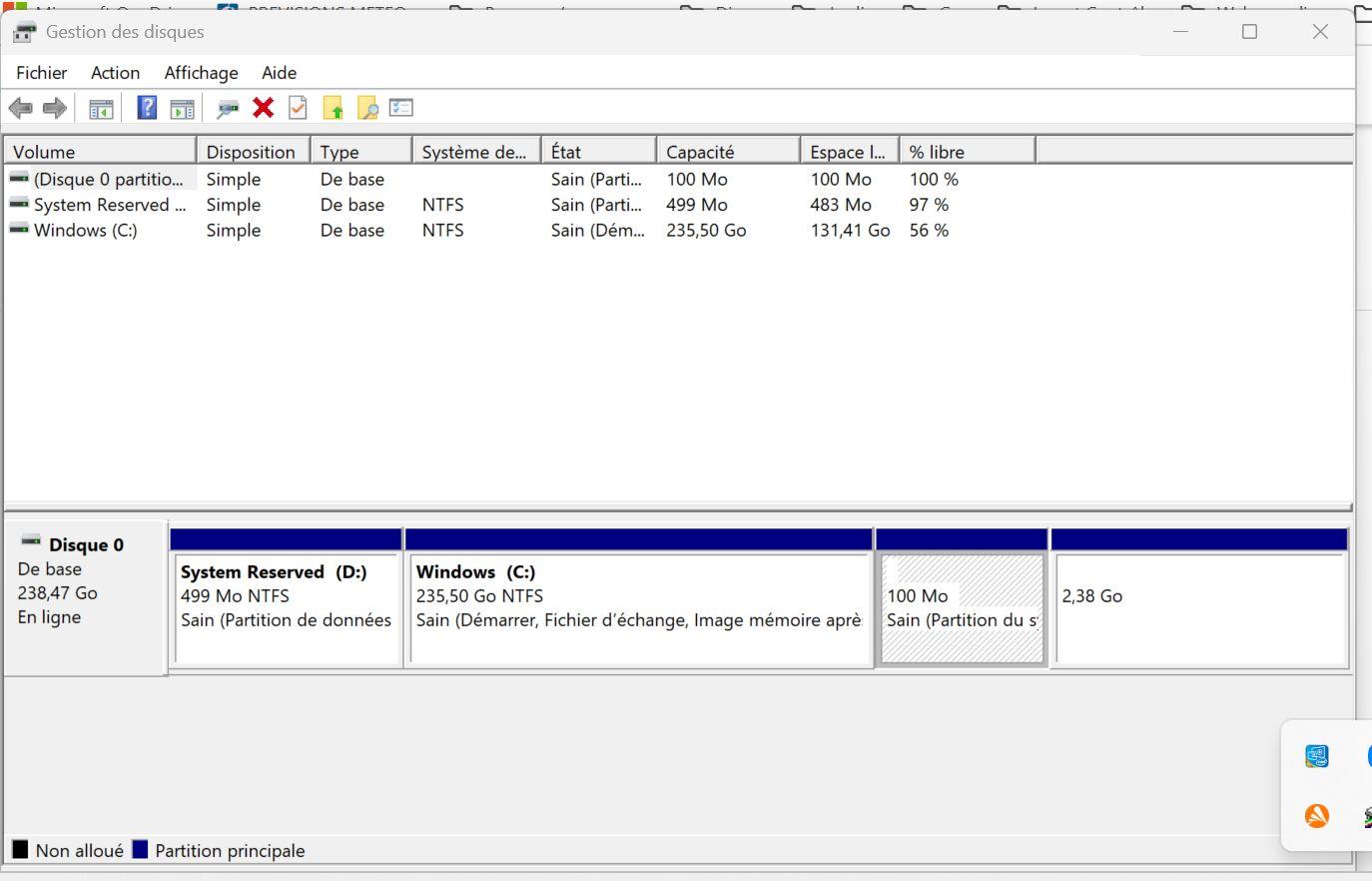Click the Back arrow in toolbar

tap(20, 108)
